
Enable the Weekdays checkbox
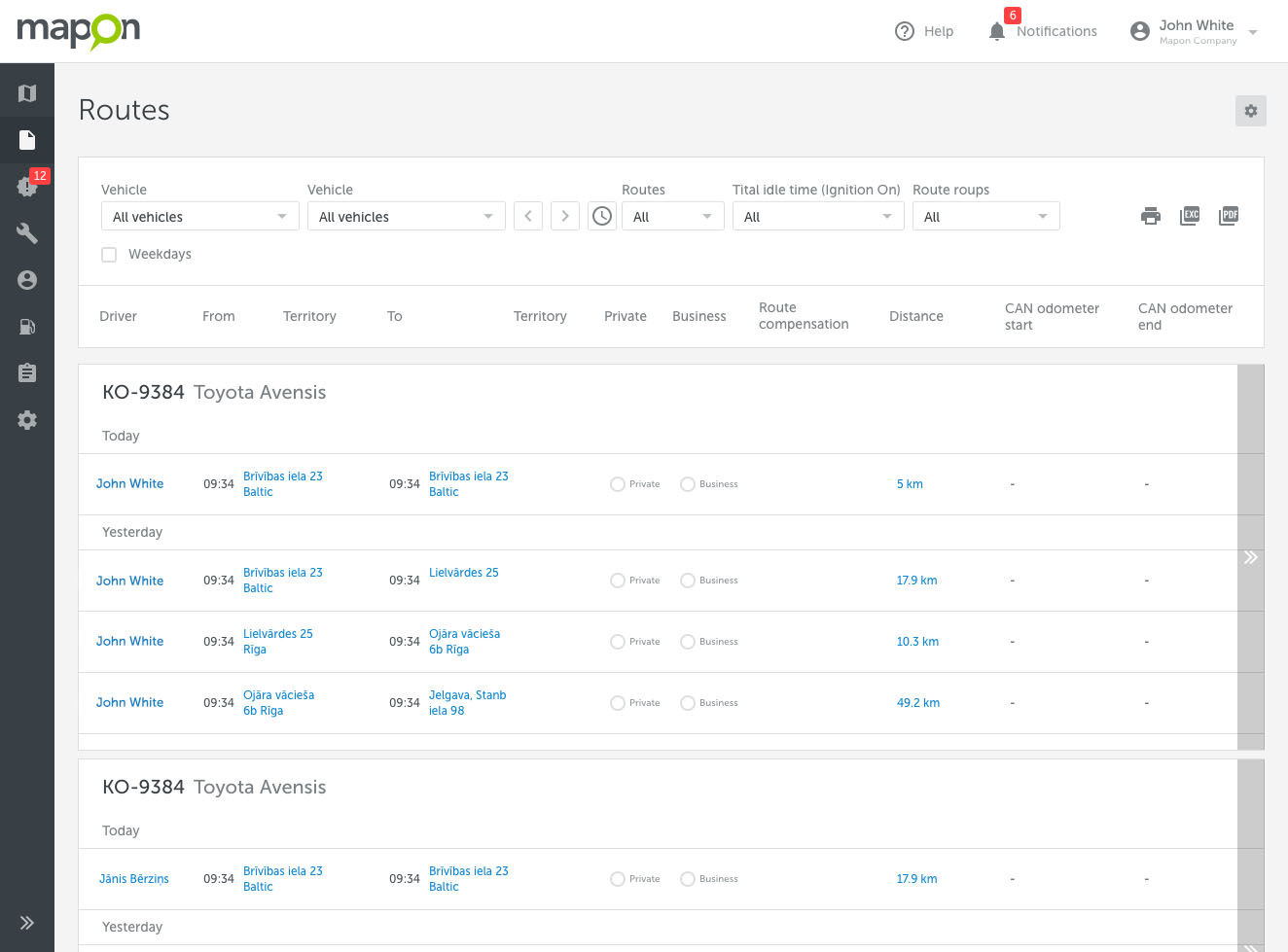pos(109,255)
